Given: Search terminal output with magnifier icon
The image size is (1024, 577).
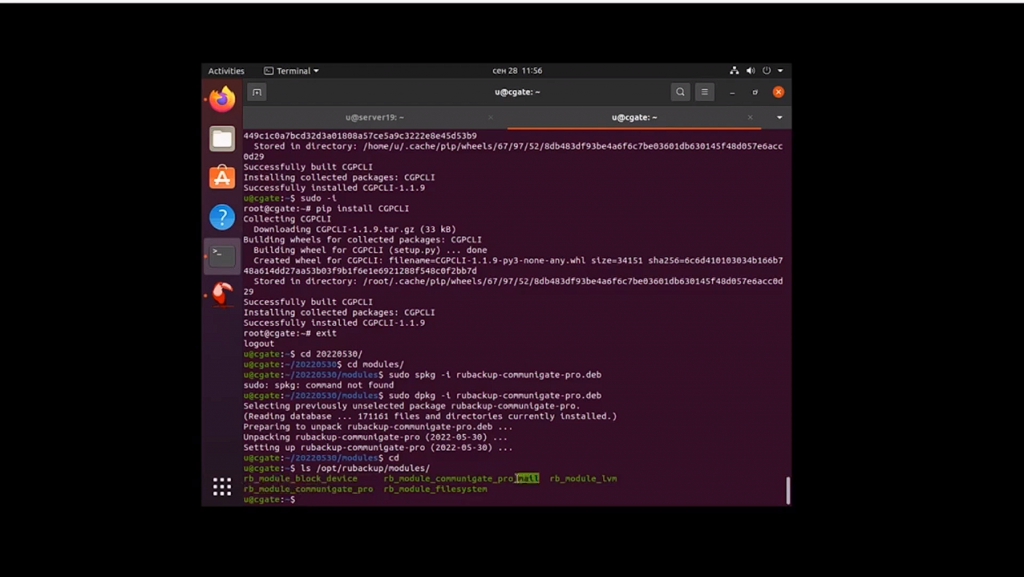Looking at the screenshot, I should pos(680,92).
